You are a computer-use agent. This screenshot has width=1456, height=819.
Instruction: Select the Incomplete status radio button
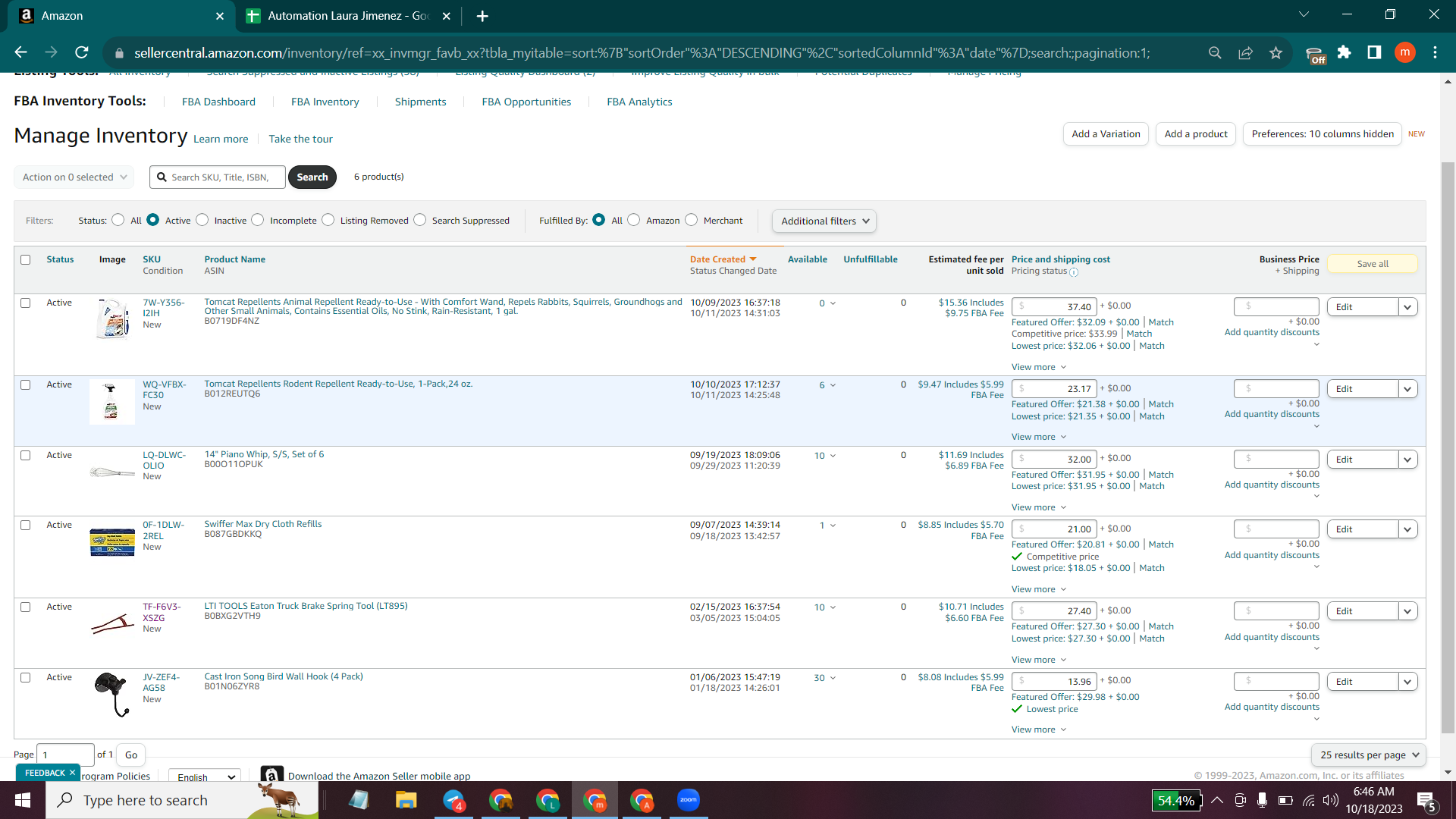[258, 220]
